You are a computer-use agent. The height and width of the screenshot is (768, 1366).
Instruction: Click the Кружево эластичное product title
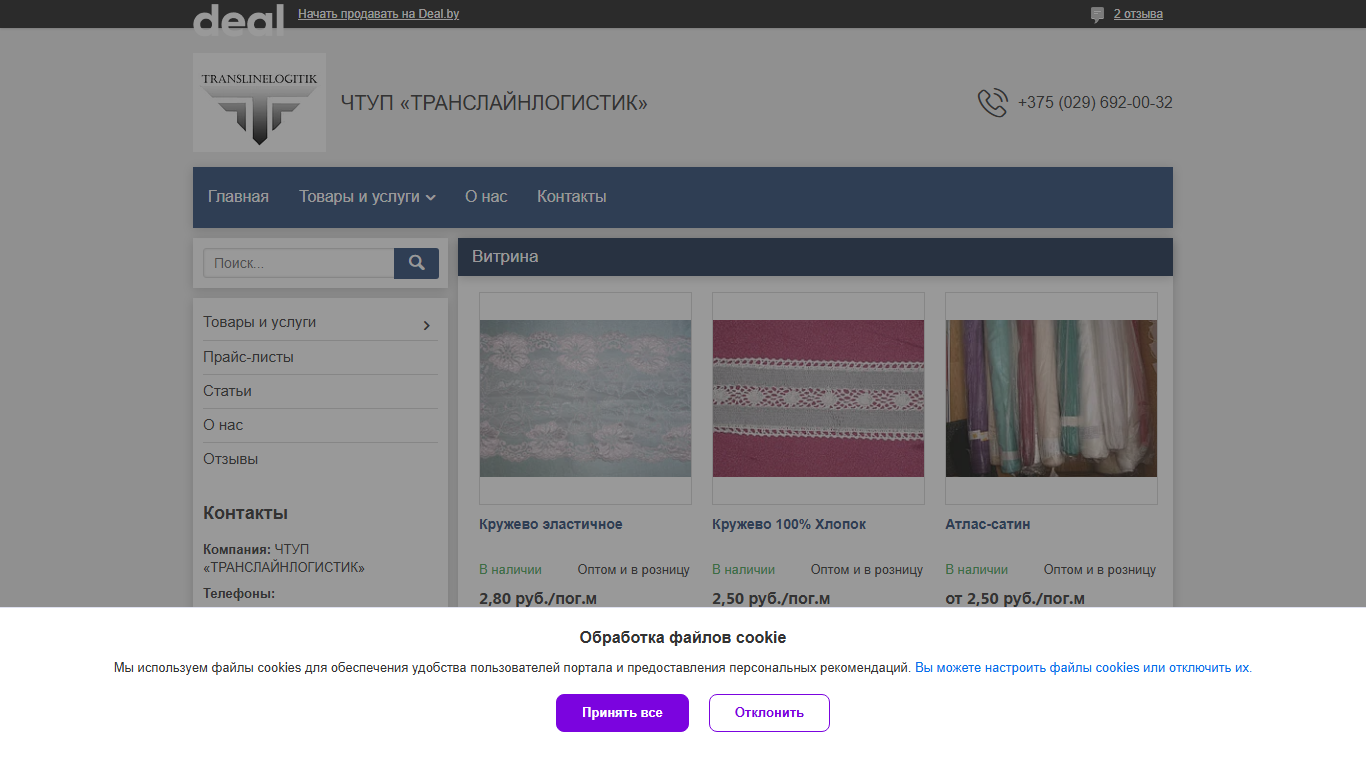click(x=551, y=524)
